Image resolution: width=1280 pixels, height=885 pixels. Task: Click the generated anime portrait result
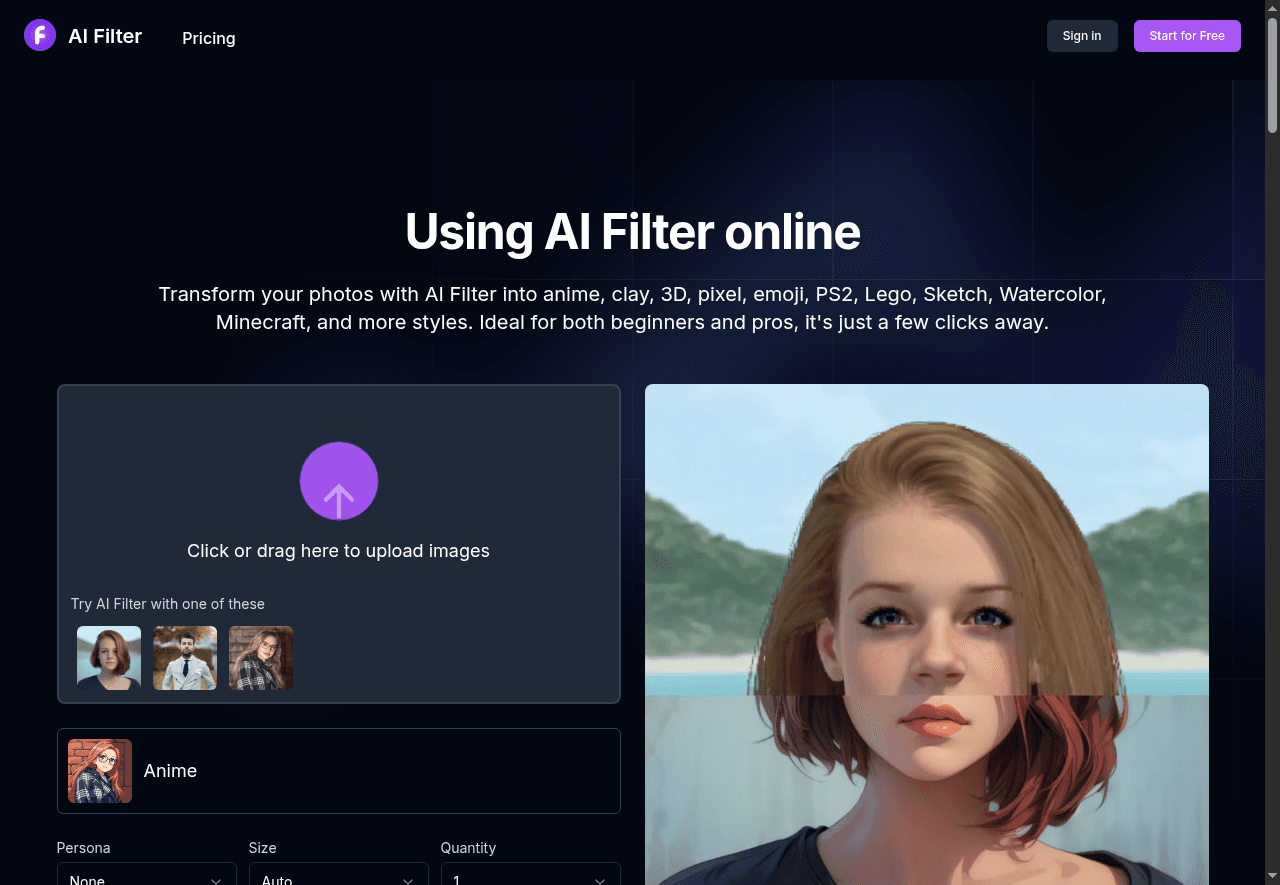pyautogui.click(x=926, y=634)
